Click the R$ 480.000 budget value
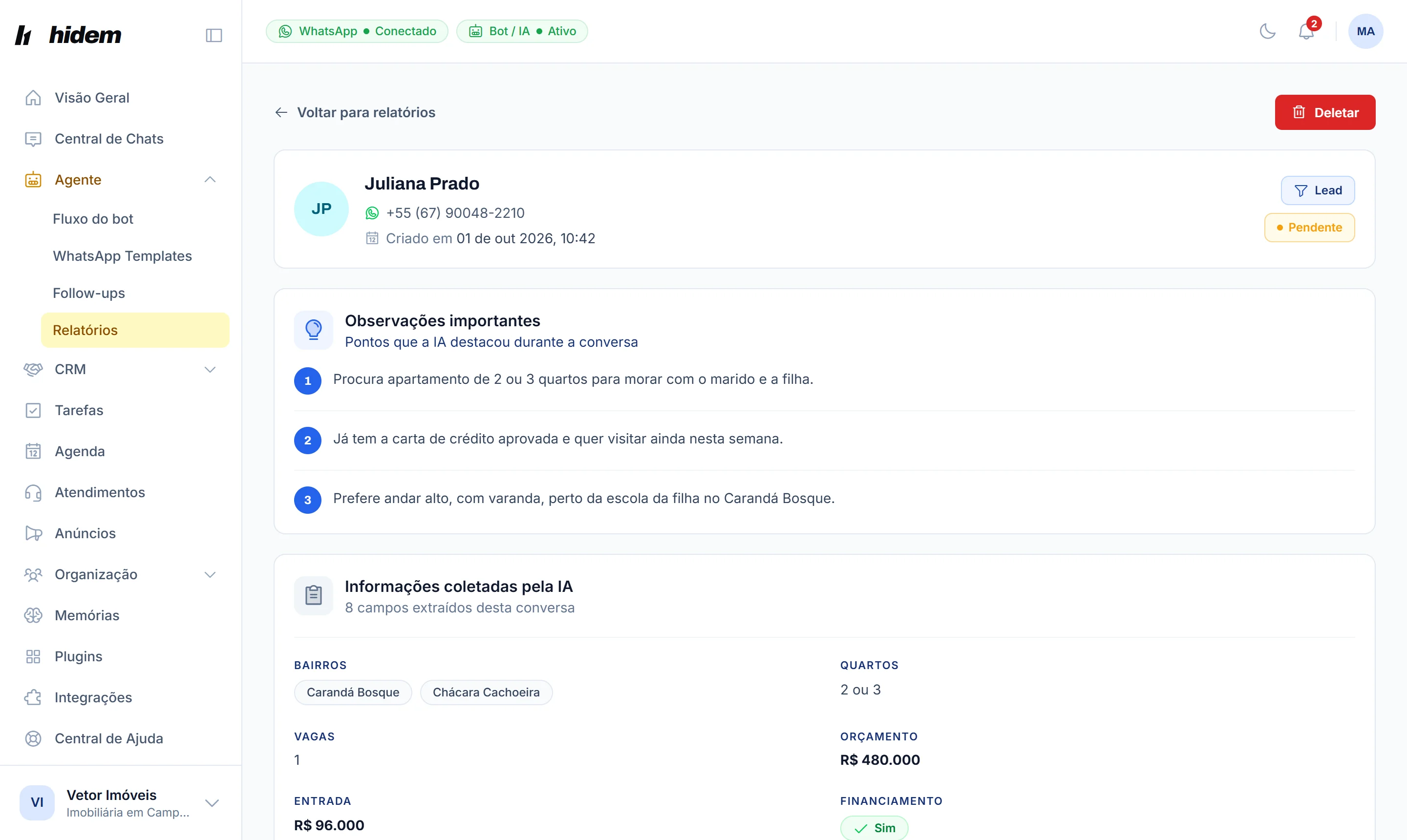This screenshot has height=840, width=1407. tap(880, 759)
